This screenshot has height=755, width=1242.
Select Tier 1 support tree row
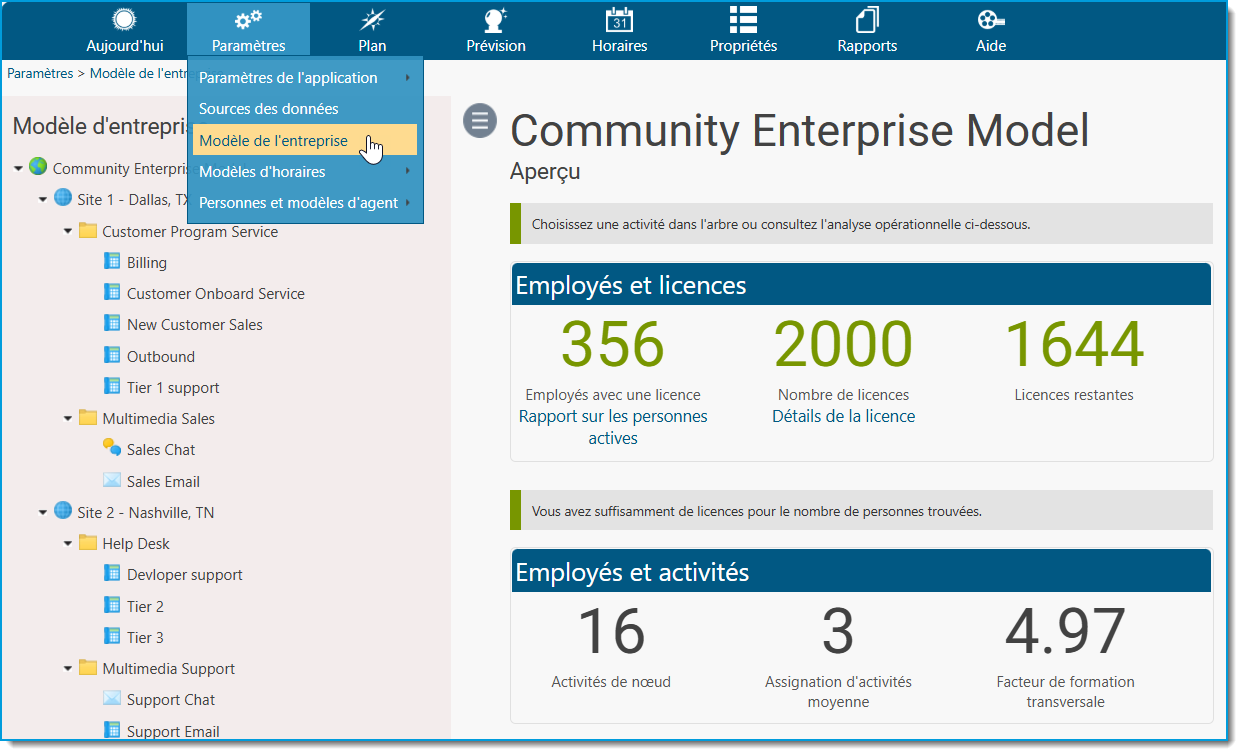173,388
